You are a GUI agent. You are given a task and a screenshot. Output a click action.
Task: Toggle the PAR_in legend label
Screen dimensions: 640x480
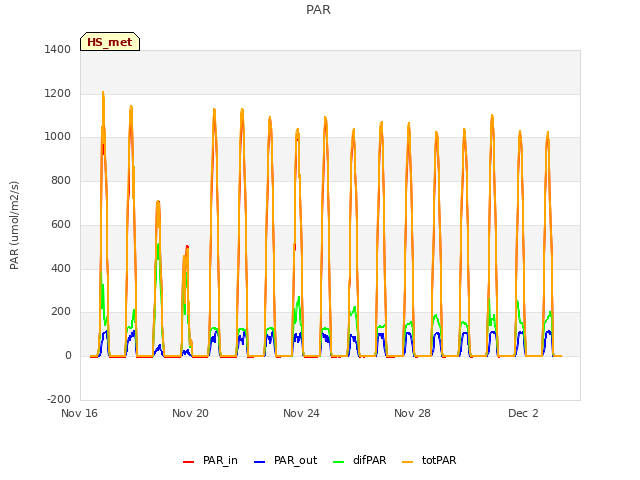[220, 460]
